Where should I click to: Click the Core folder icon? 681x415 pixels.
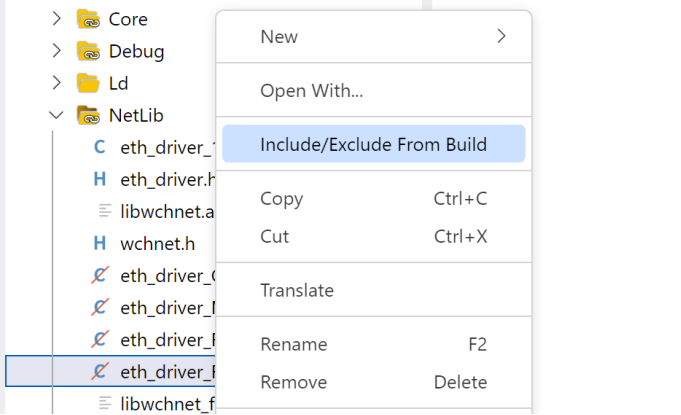[88, 19]
